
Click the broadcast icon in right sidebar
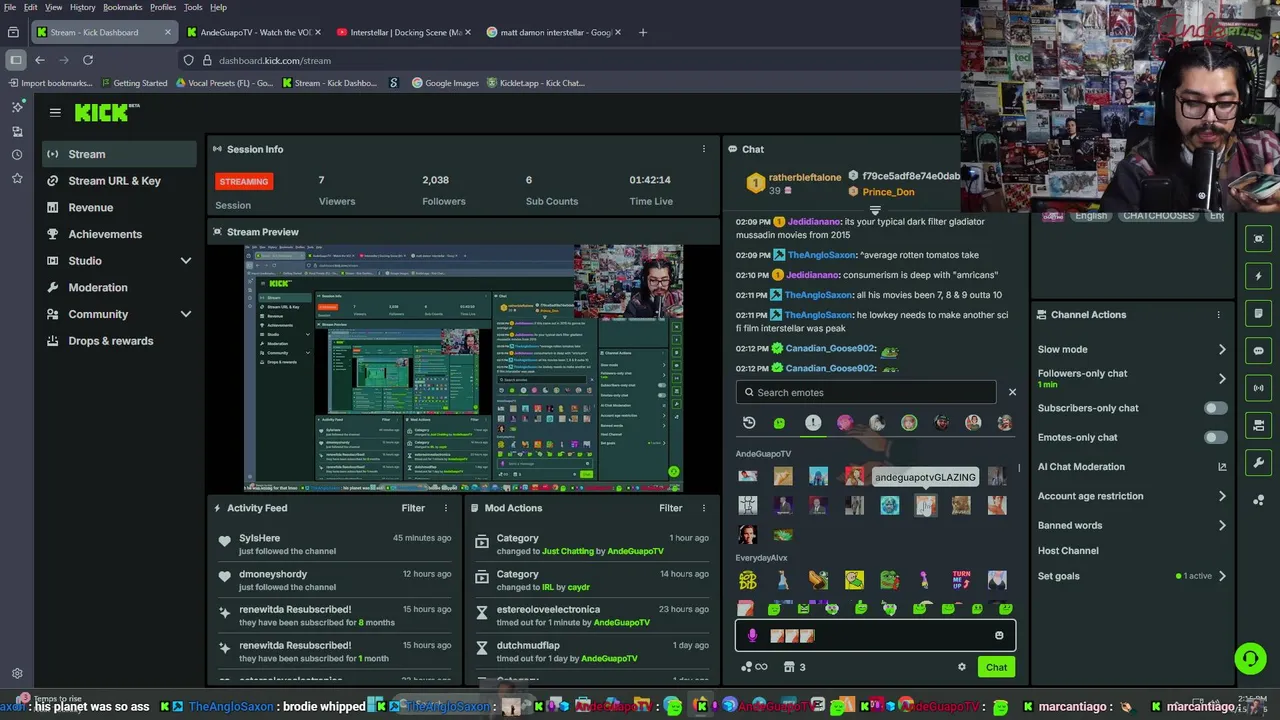click(x=1259, y=387)
